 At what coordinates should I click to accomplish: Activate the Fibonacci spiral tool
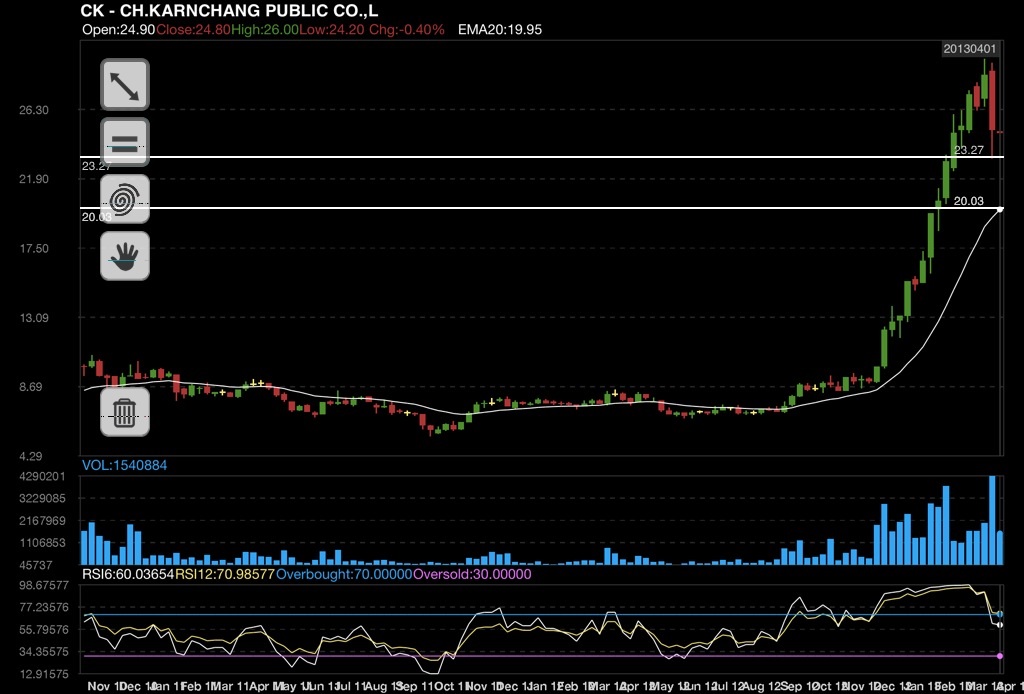[125, 199]
